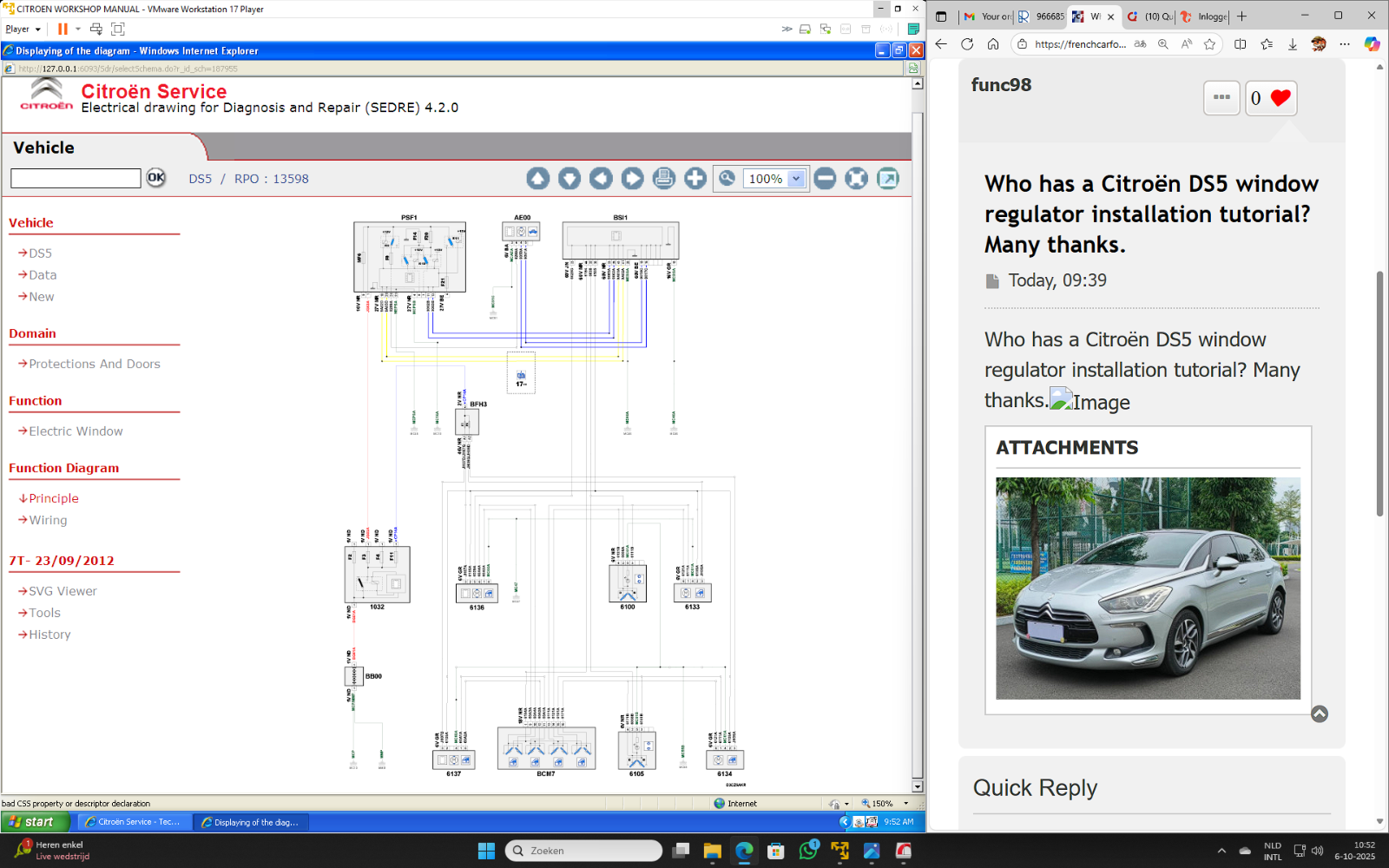Open History link in sidebar
This screenshot has width=1389, height=868.
tap(49, 635)
